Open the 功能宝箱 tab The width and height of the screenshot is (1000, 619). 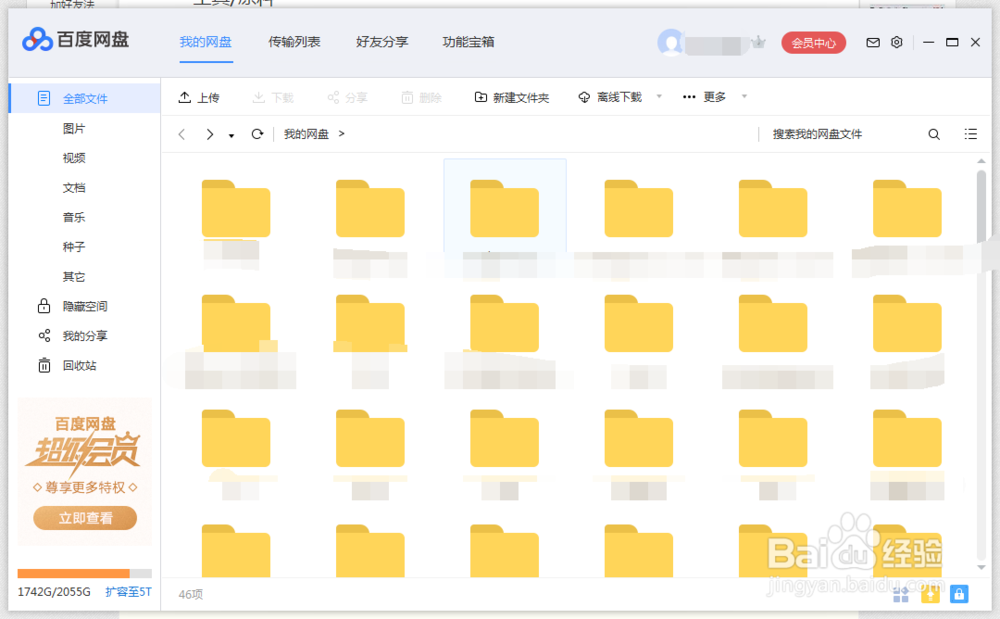click(x=468, y=42)
